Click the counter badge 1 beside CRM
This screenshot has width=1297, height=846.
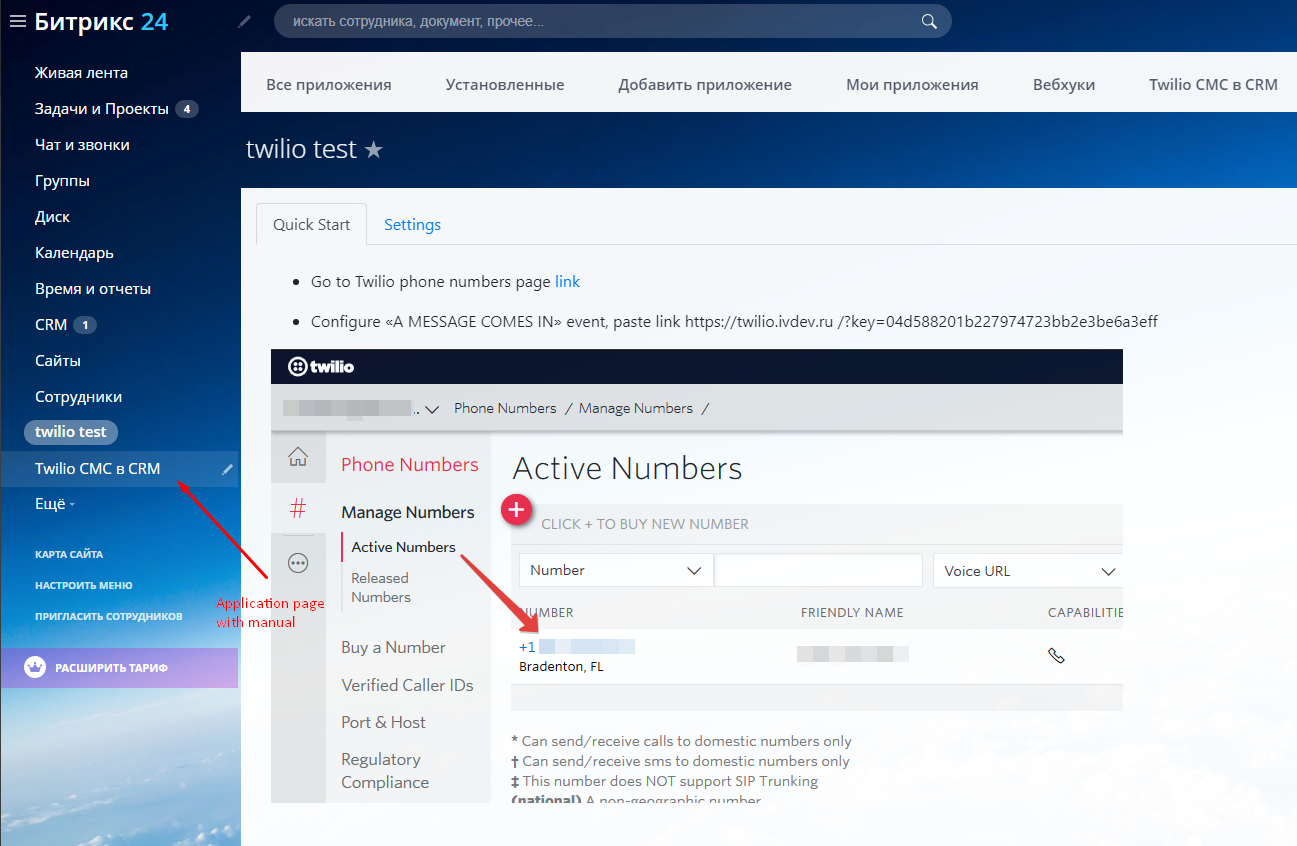[85, 325]
